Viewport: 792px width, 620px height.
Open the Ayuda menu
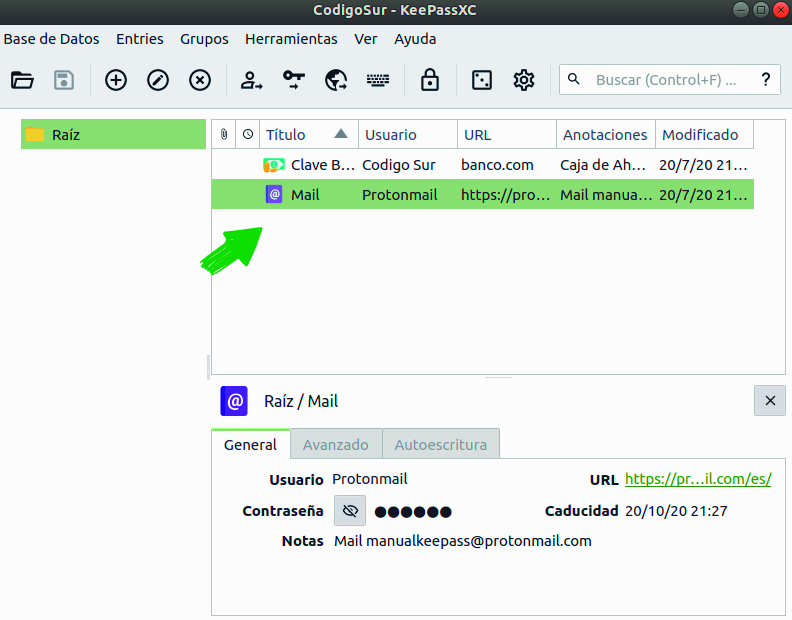(415, 39)
